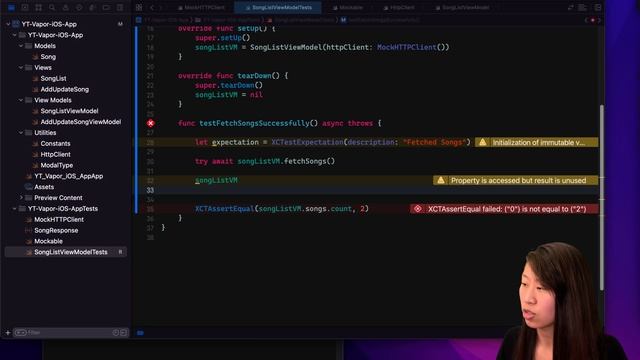Click warning triangle beside 'Initialization of immutable'

[x=482, y=142]
